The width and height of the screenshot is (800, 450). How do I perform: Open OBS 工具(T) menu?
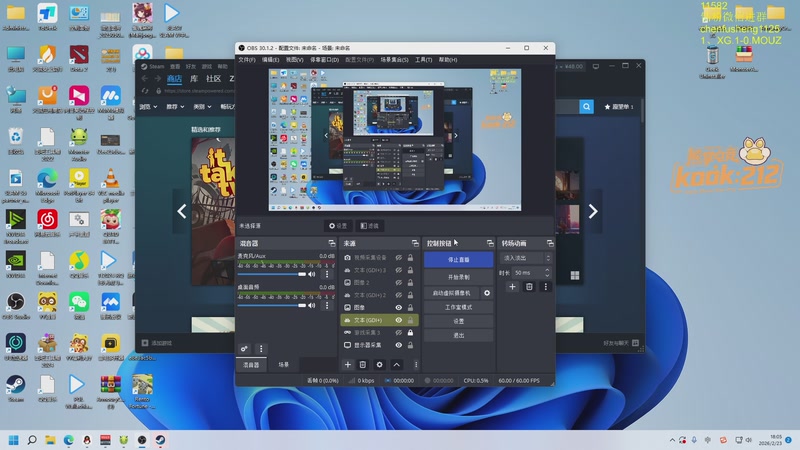coord(423,60)
